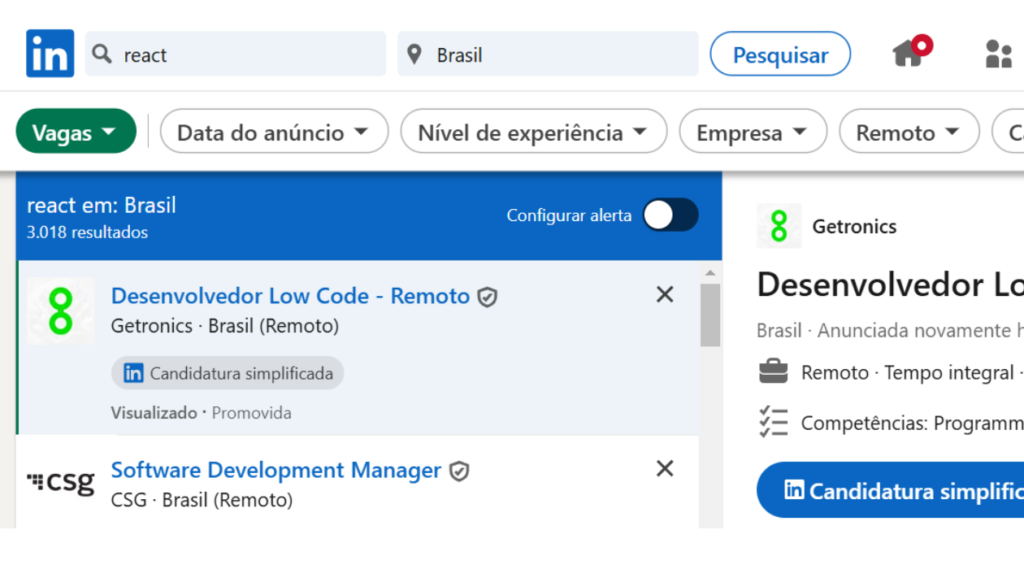Open the Data do anúncio filter
Image resolution: width=1024 pixels, height=569 pixels.
pyautogui.click(x=273, y=132)
